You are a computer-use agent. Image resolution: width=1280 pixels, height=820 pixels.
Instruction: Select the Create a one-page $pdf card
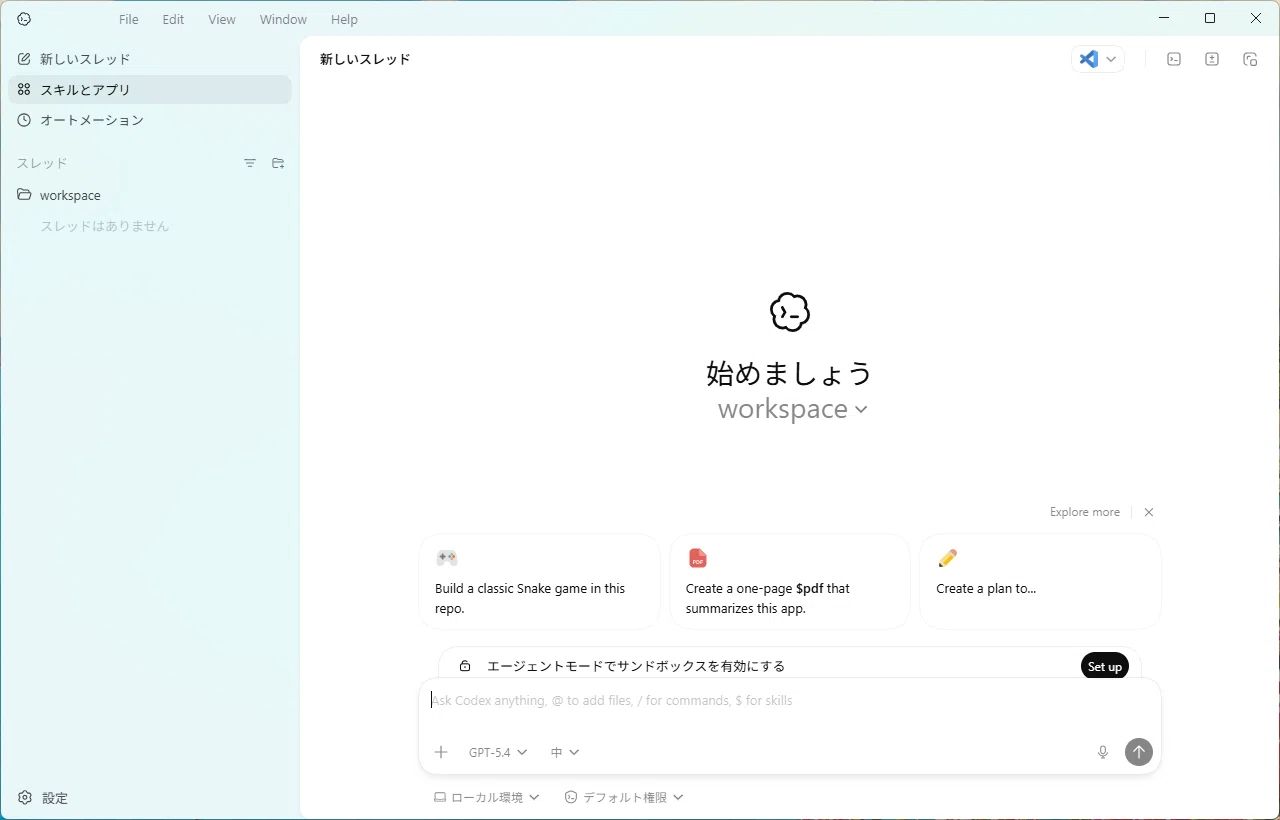click(790, 582)
